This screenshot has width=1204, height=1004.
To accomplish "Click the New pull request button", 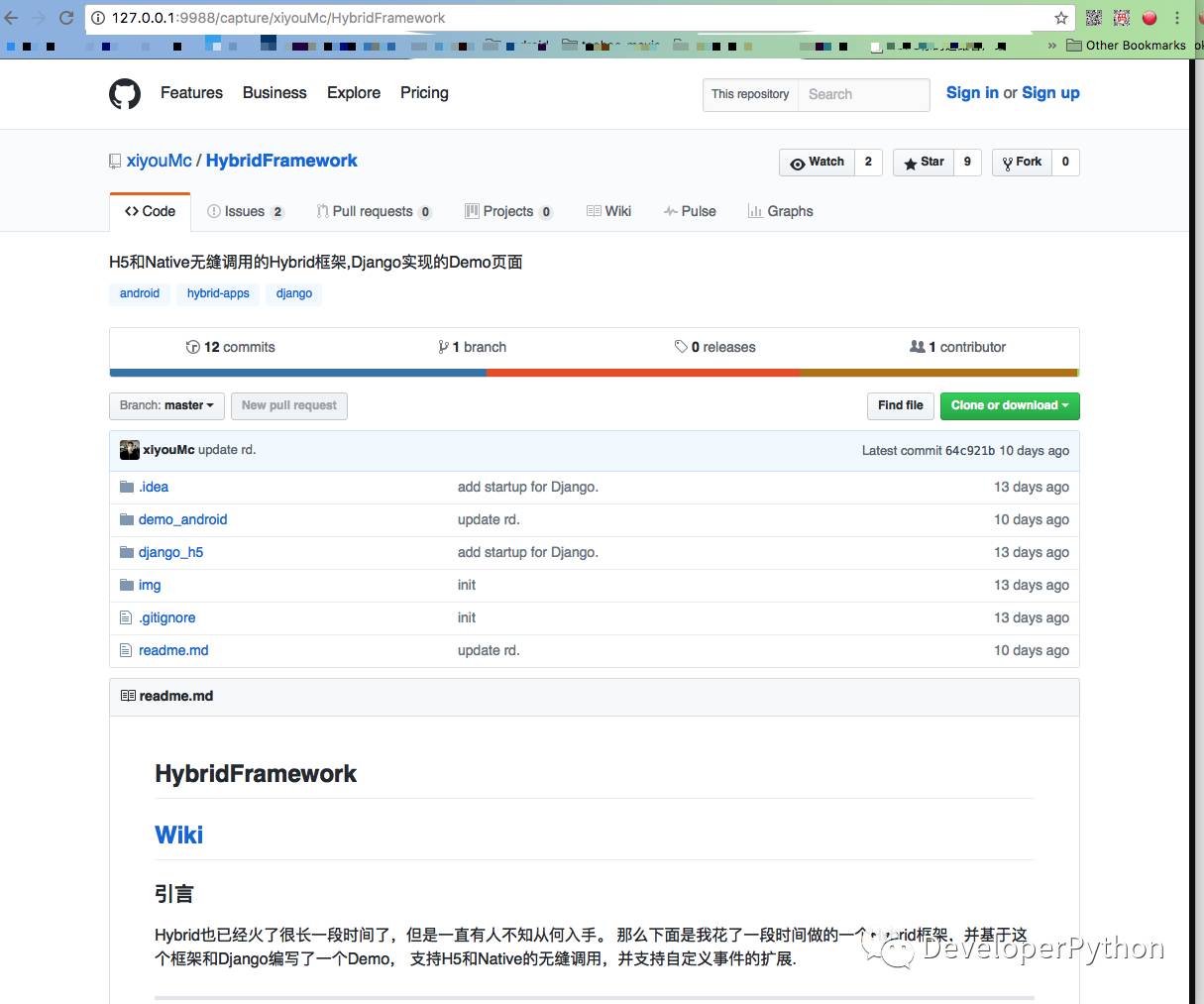I will click(289, 405).
